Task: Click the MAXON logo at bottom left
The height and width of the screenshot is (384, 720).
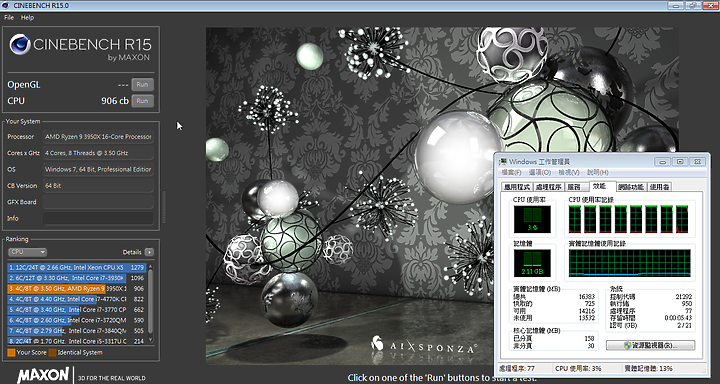Action: coord(43,375)
